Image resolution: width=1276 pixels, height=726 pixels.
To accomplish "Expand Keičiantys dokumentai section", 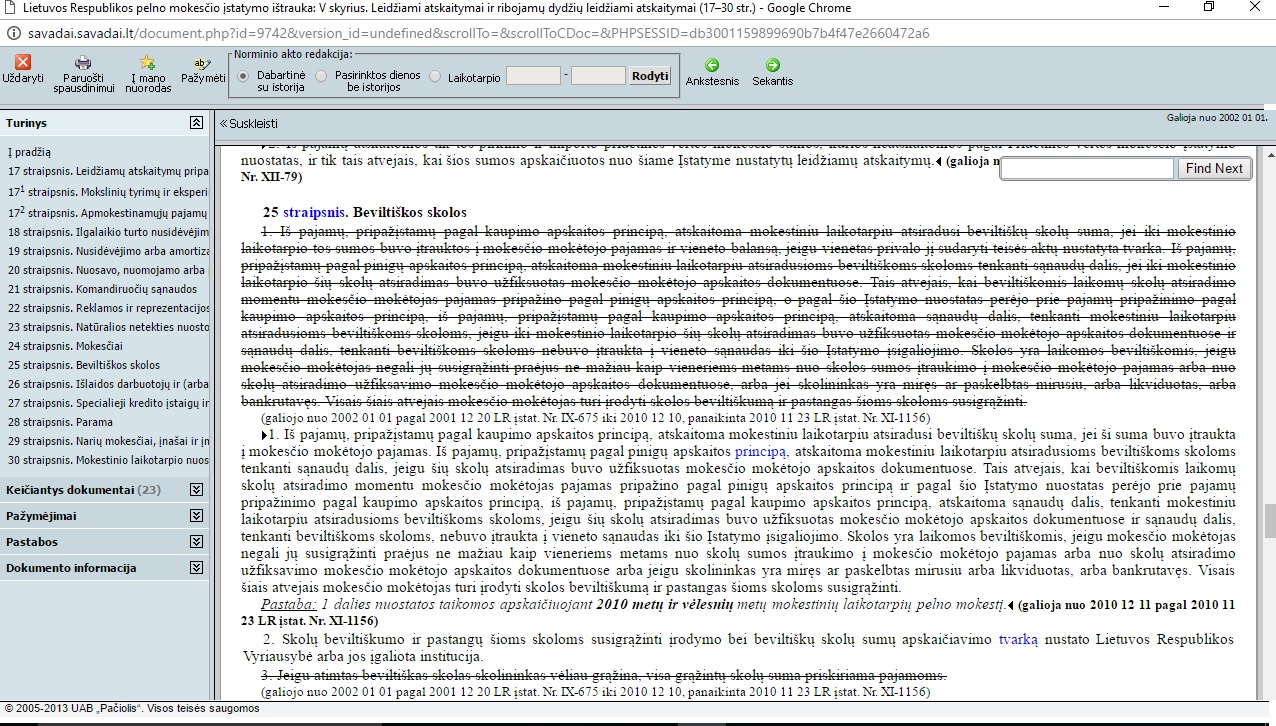I will (196, 490).
